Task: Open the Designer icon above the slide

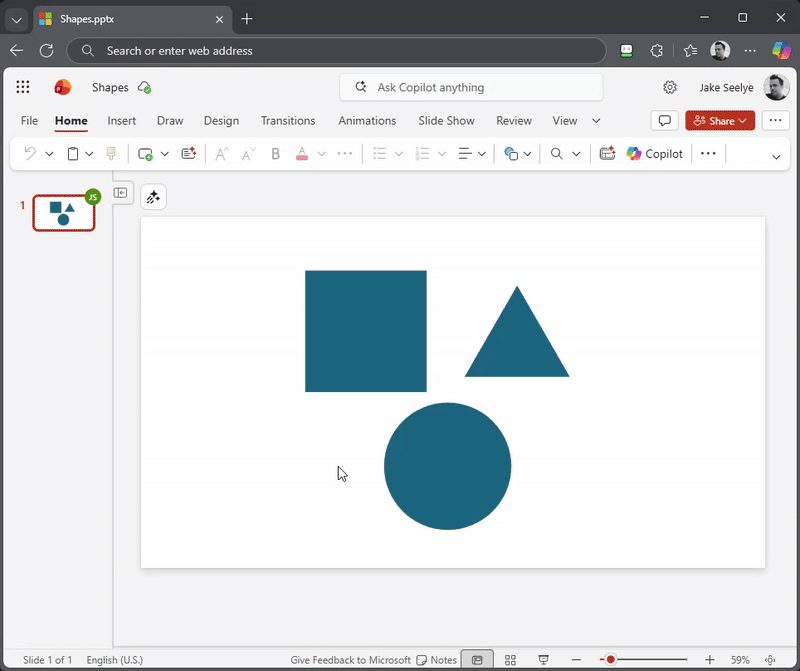Action: pos(153,197)
